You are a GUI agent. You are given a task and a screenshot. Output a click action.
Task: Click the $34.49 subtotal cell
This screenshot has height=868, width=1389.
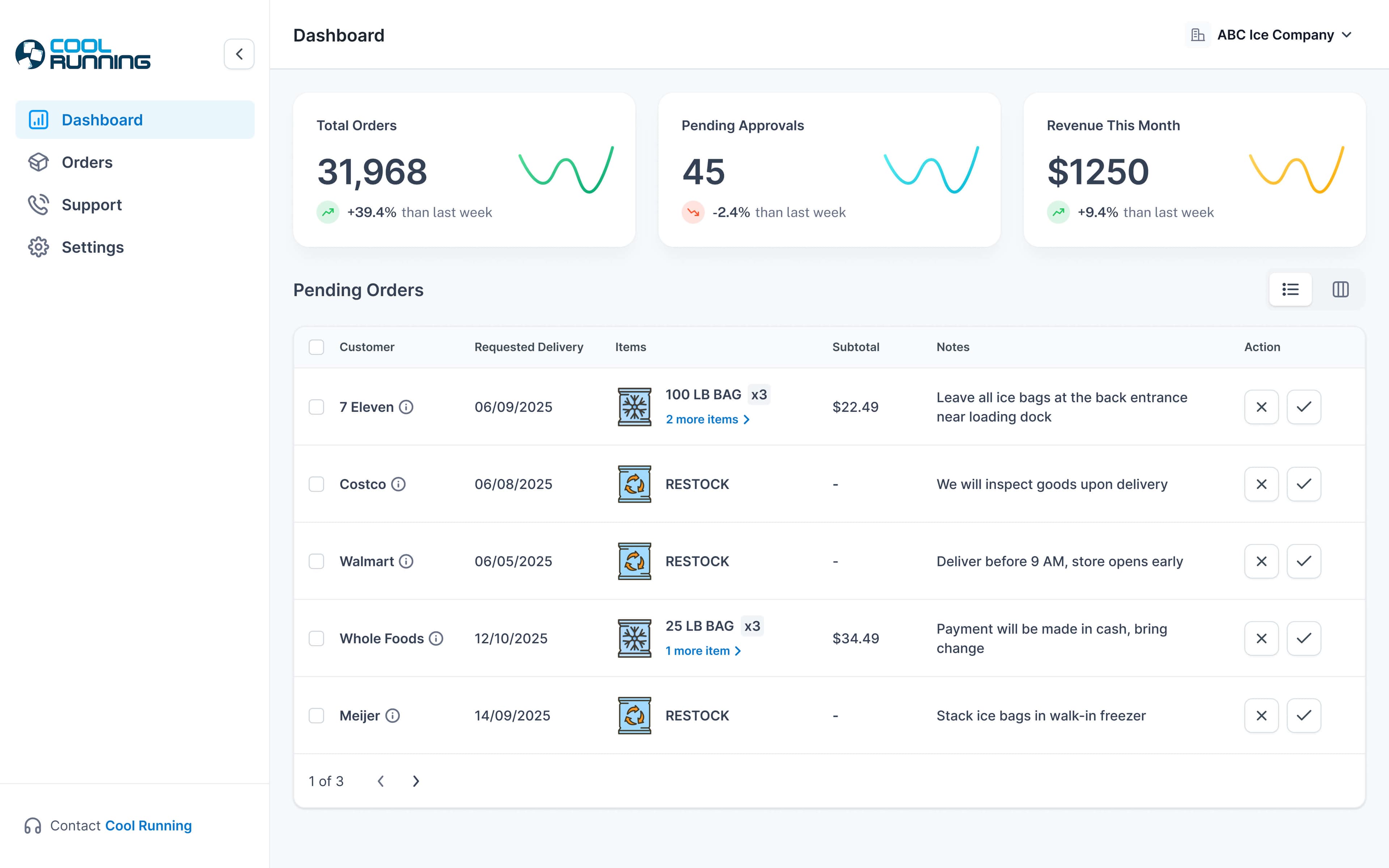click(x=856, y=638)
